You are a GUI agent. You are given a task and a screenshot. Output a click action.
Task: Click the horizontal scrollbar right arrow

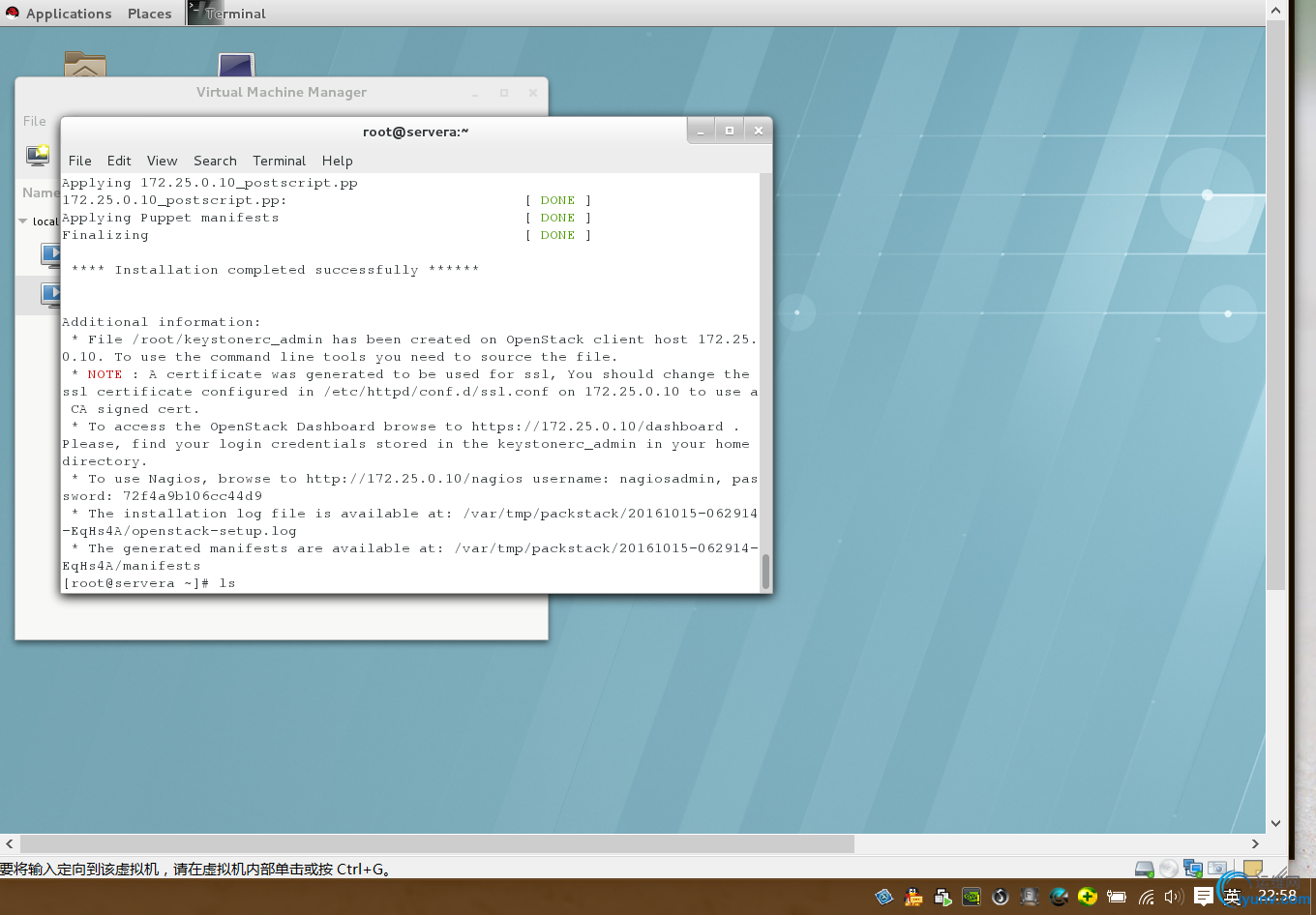[1255, 843]
